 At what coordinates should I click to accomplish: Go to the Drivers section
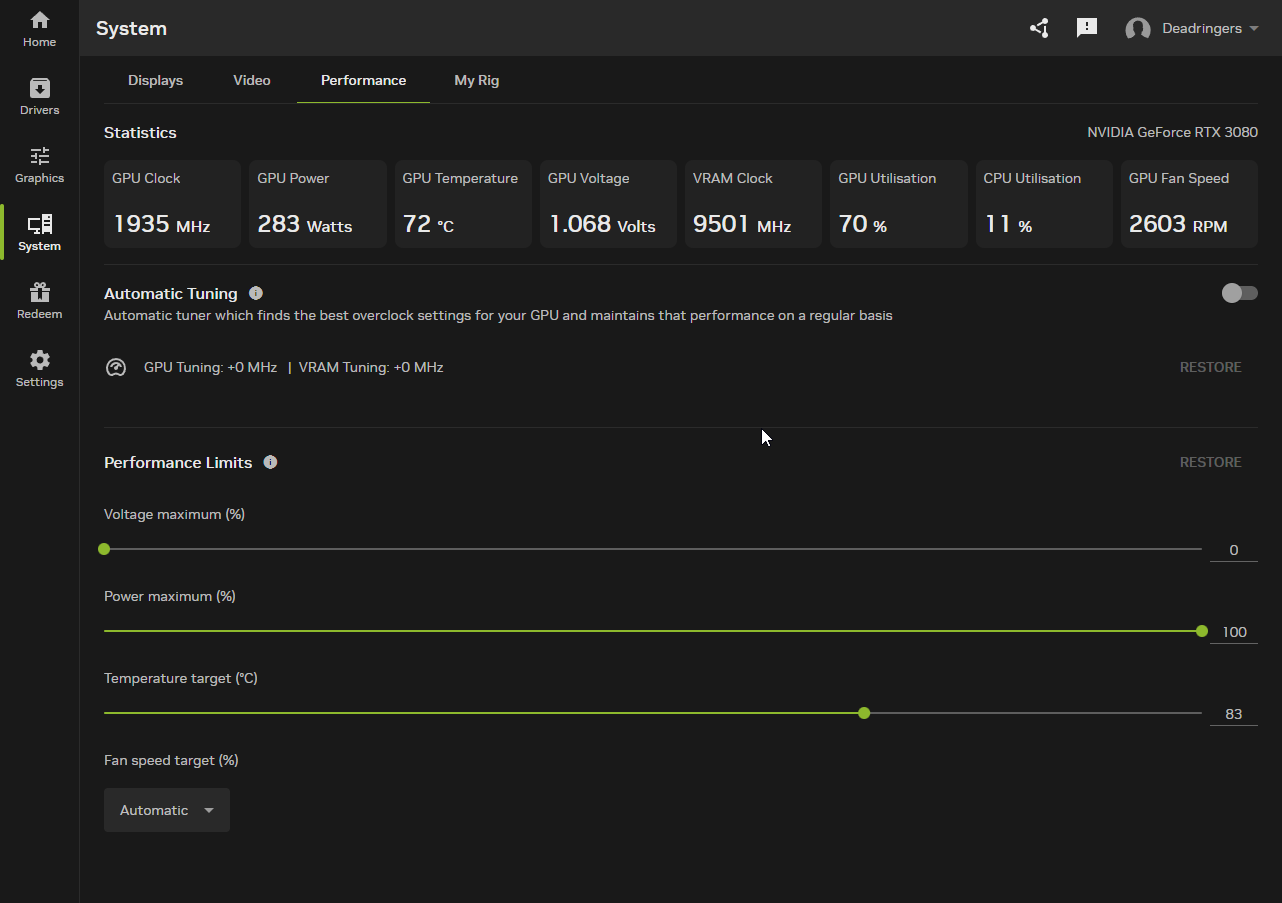click(39, 97)
